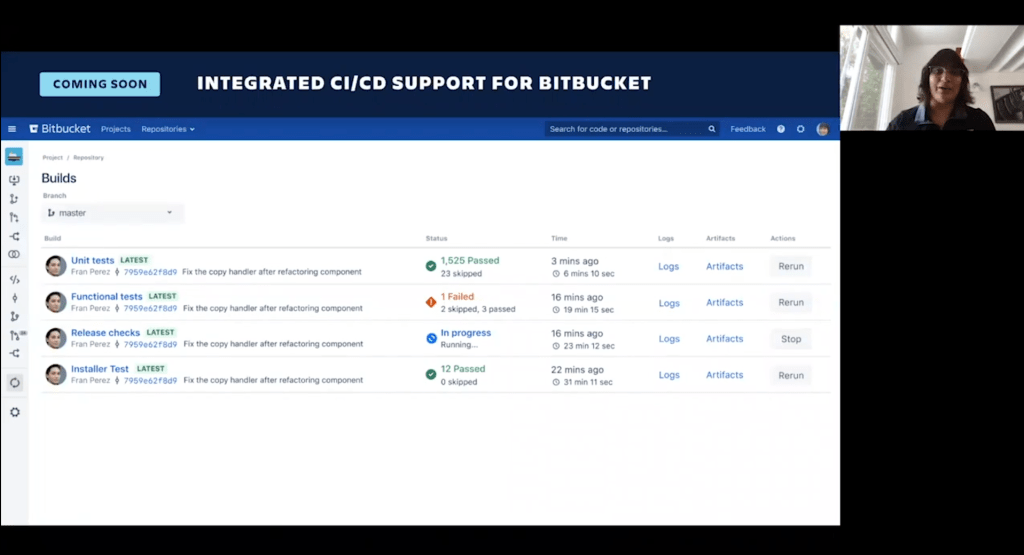Click the Feedback link in header
This screenshot has height=555, width=1024.
(x=748, y=129)
